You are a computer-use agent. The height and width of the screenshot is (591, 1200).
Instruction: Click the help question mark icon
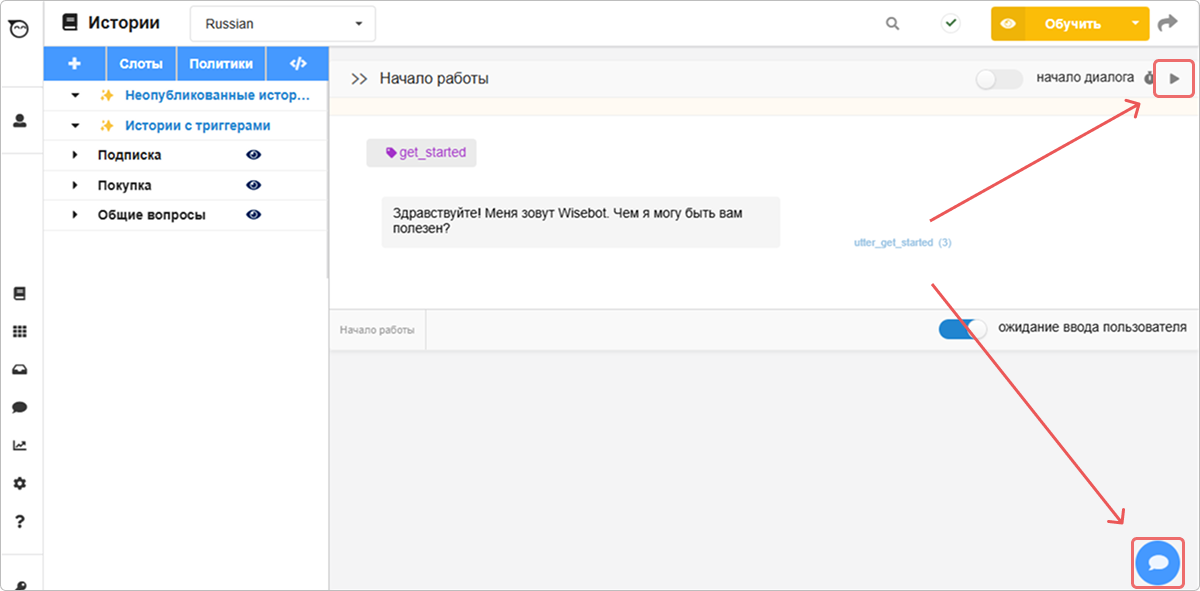(x=19, y=521)
